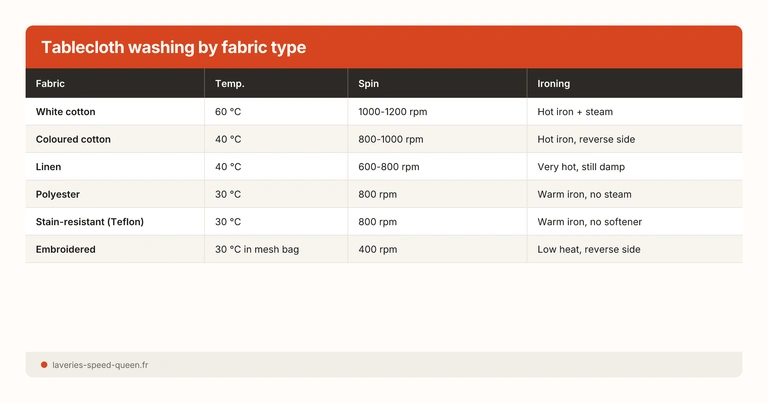Click the 400 rpm spin cell
Image resolution: width=768 pixels, height=403 pixels.
pyautogui.click(x=377, y=249)
